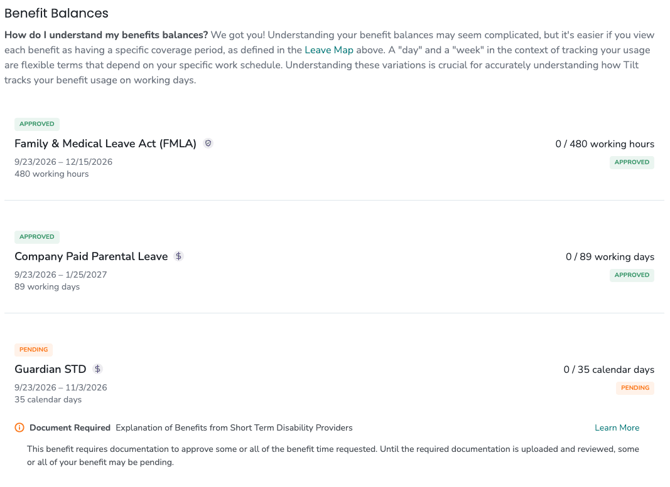Screen dimensions: 670x487
Task: Click Approved badge above Company Paid Parental Leave
Action: click(37, 237)
